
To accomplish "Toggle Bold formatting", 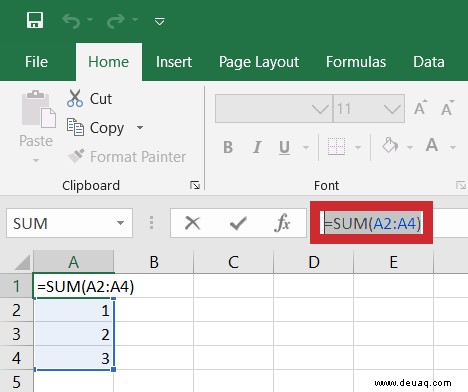I will [x=228, y=147].
